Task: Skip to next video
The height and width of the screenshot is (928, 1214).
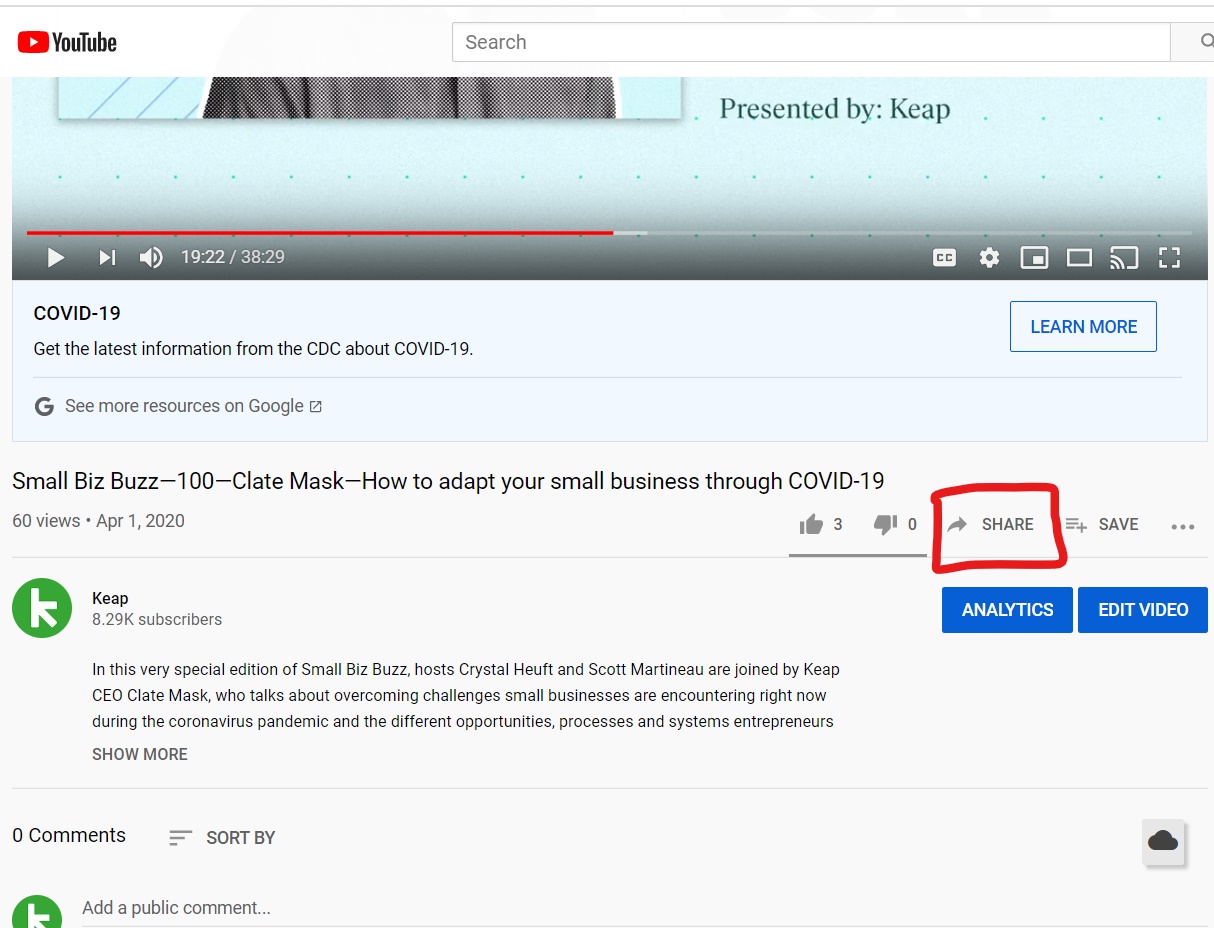Action: tap(107, 257)
